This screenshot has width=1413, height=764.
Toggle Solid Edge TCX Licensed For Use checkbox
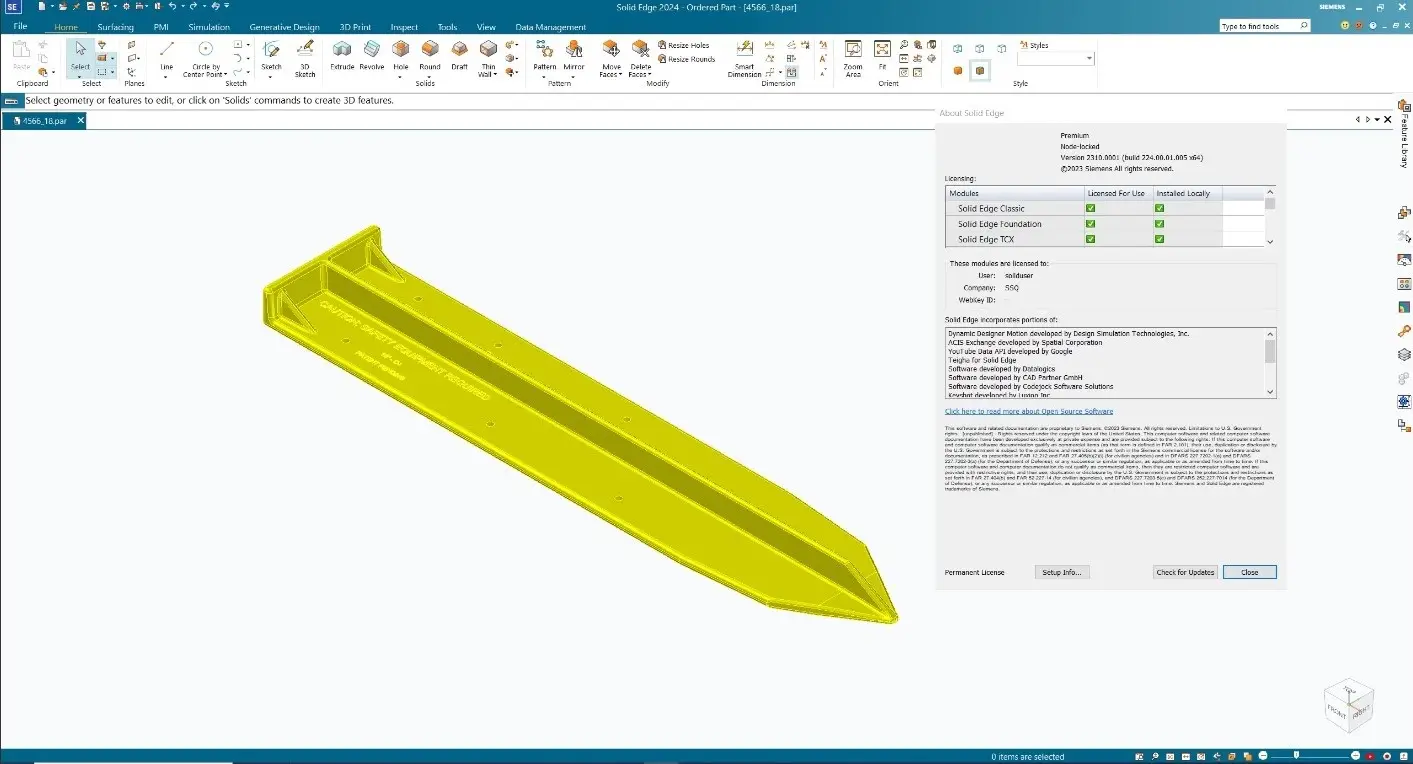[x=1090, y=239]
